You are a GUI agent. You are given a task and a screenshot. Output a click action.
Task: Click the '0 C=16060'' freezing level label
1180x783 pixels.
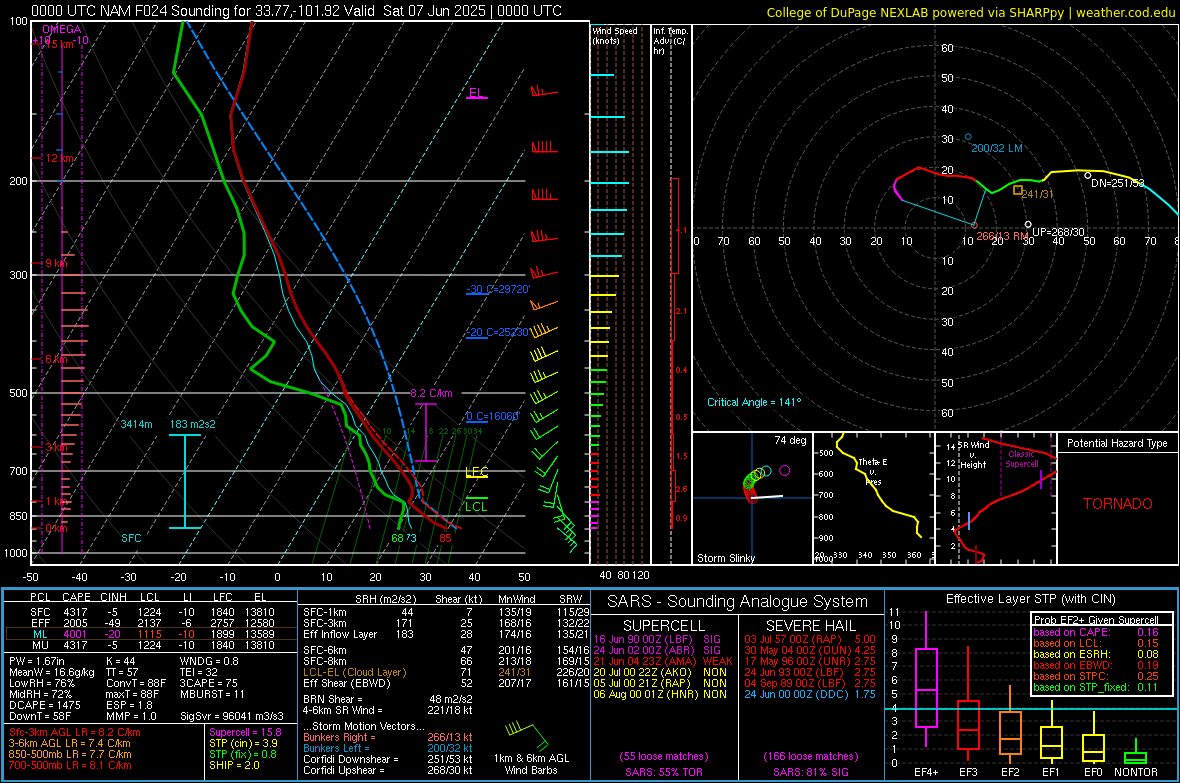pyautogui.click(x=492, y=416)
